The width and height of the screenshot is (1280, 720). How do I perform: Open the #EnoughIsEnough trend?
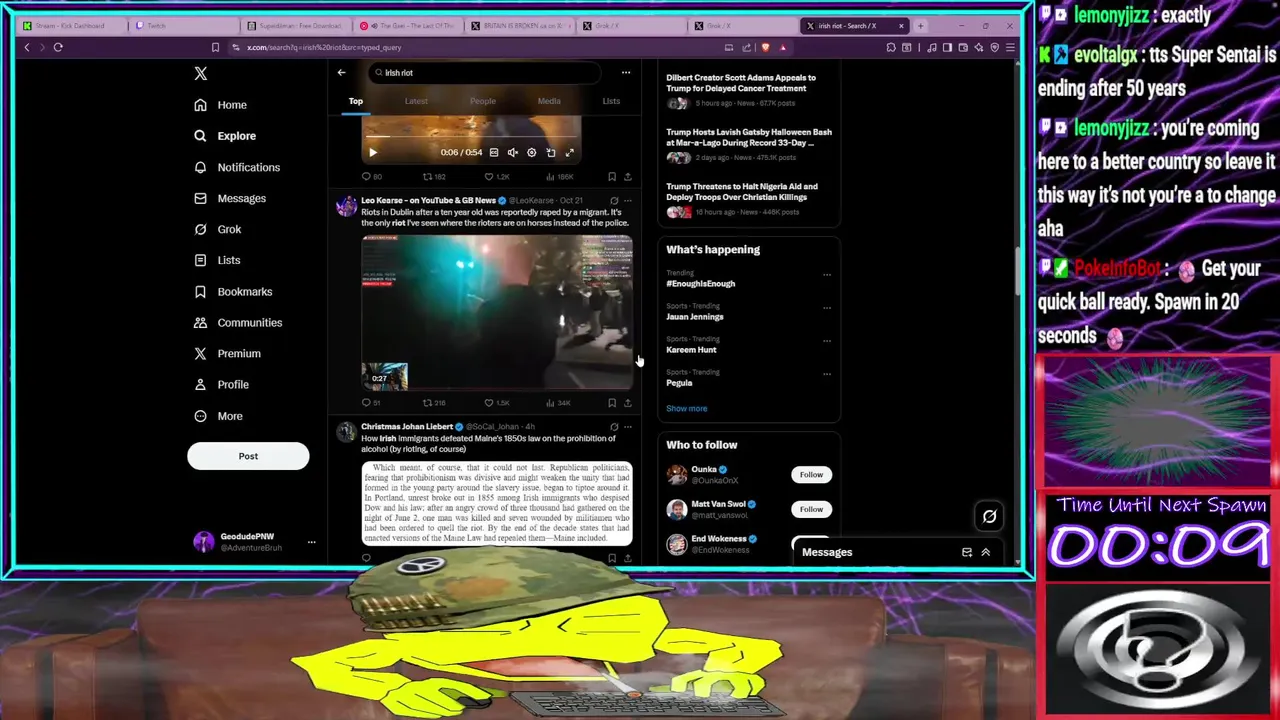(x=701, y=284)
